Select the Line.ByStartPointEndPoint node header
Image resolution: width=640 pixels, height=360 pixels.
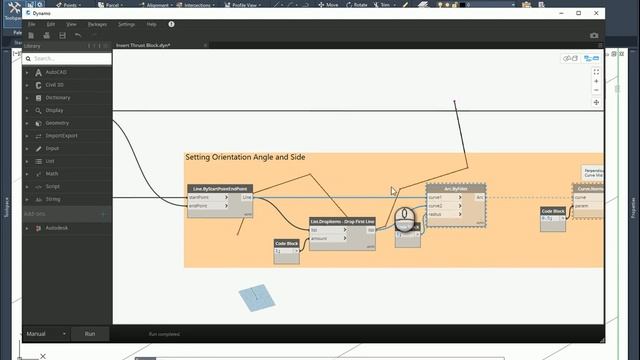point(220,189)
